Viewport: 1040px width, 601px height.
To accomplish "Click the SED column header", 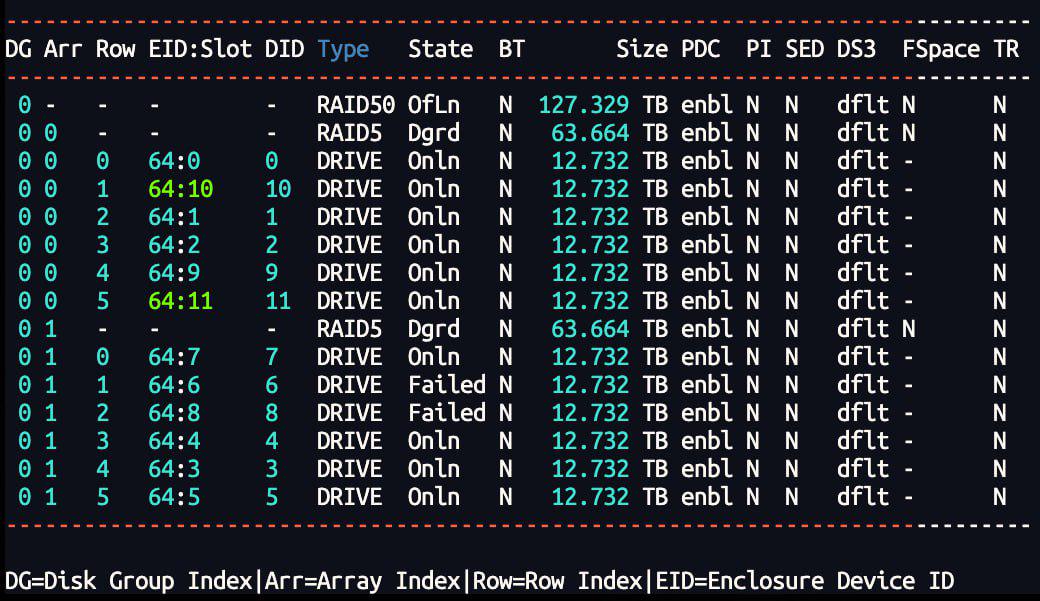I will pyautogui.click(x=804, y=49).
